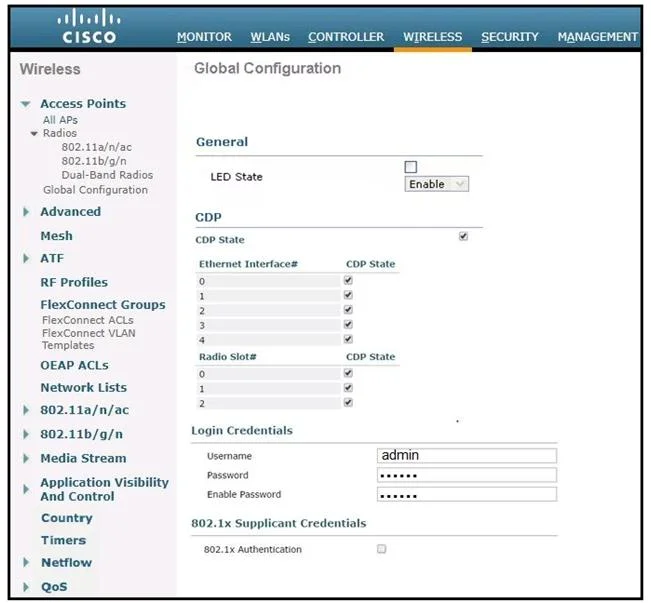Open the OEAP ACLs link
The width and height of the screenshot is (651, 603).
tap(74, 365)
